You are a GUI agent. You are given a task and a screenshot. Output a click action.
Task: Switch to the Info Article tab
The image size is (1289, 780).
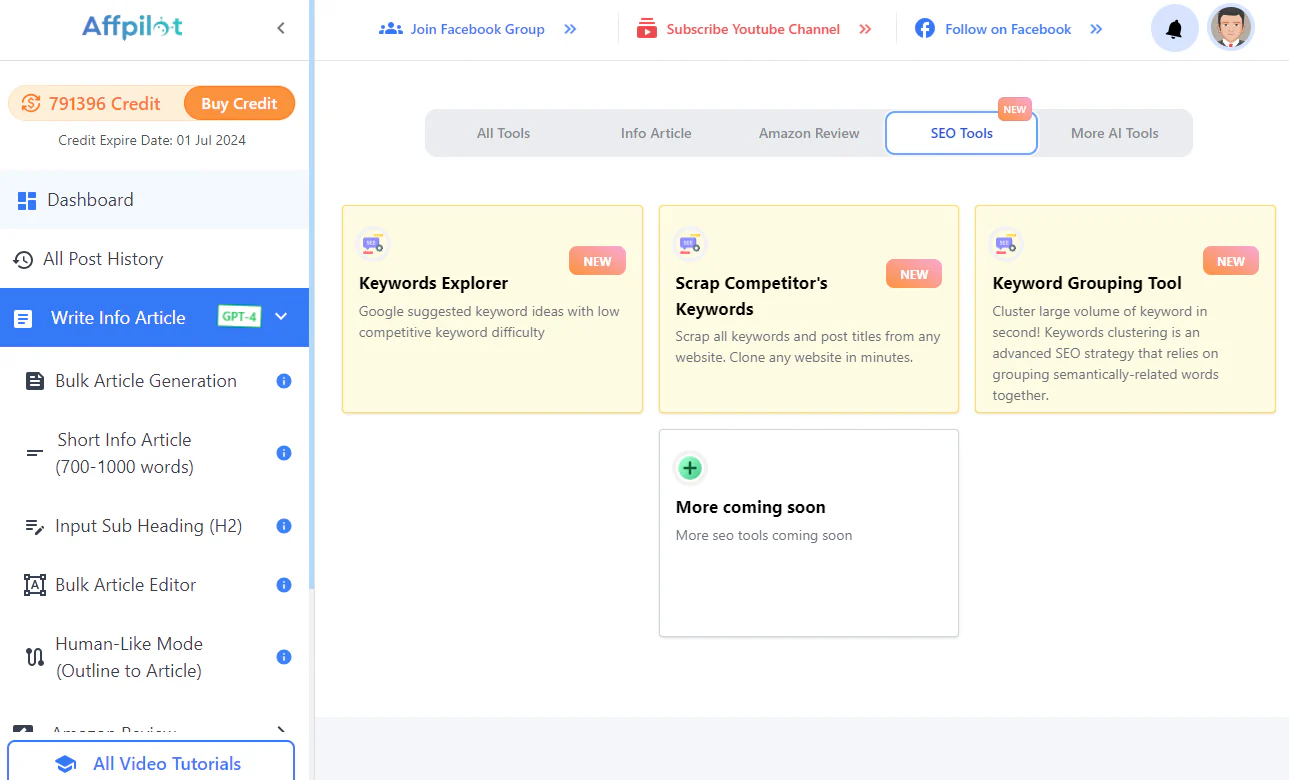pyautogui.click(x=656, y=133)
